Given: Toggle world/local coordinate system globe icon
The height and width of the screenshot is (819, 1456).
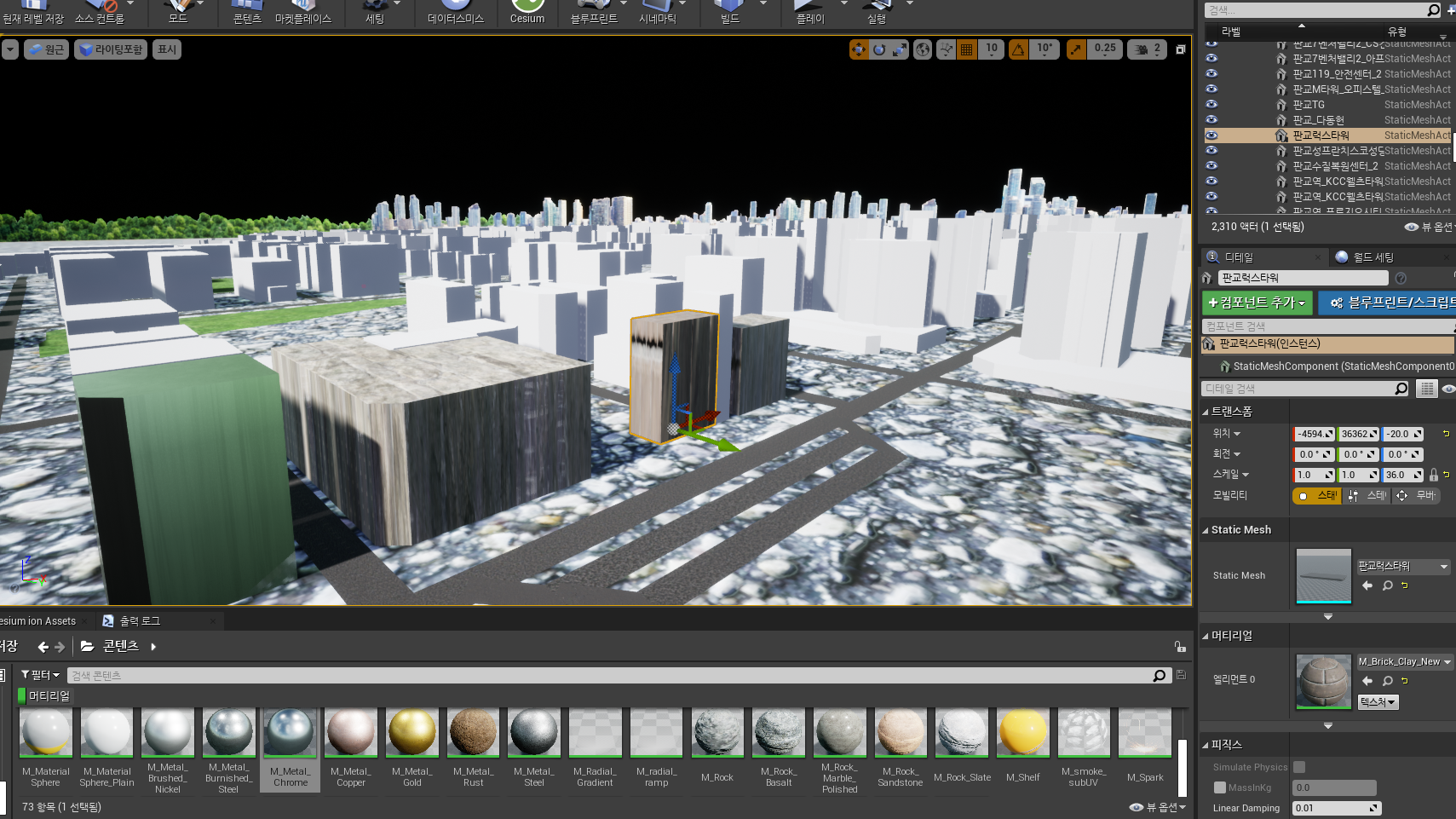Looking at the screenshot, I should tap(923, 49).
